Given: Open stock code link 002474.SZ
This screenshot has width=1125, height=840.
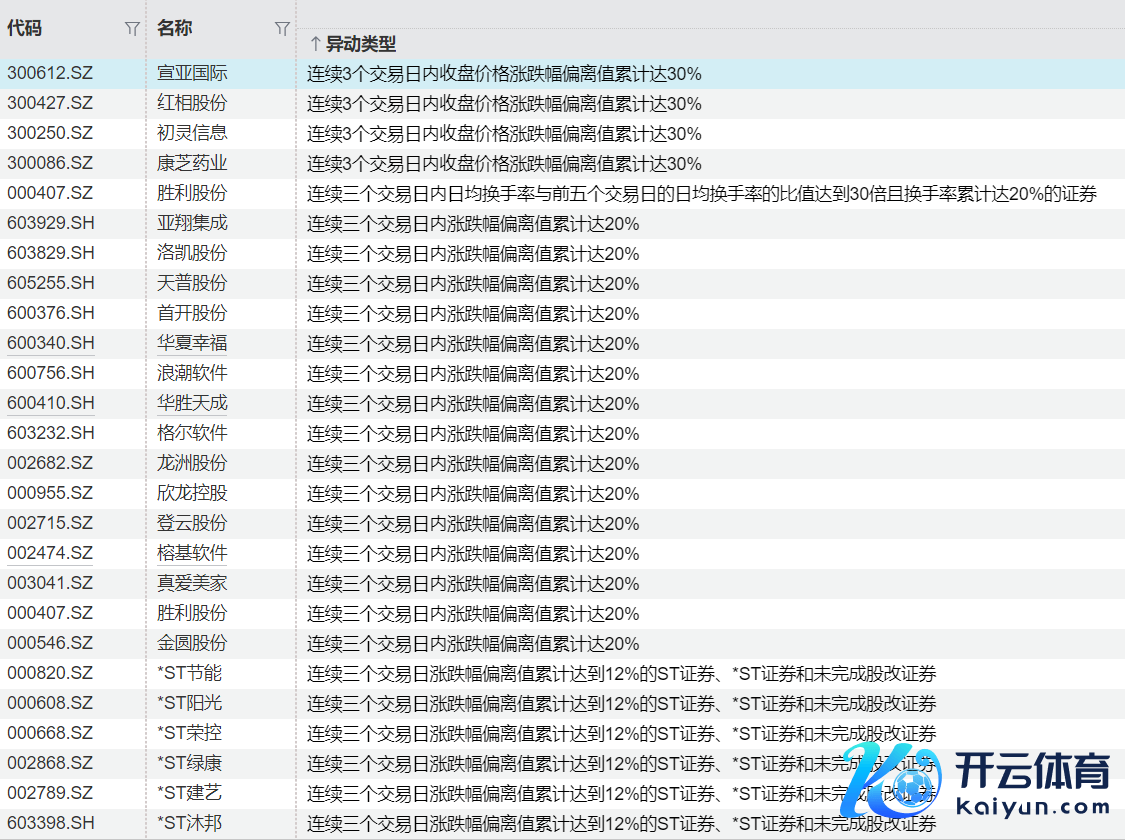Looking at the screenshot, I should click(50, 553).
